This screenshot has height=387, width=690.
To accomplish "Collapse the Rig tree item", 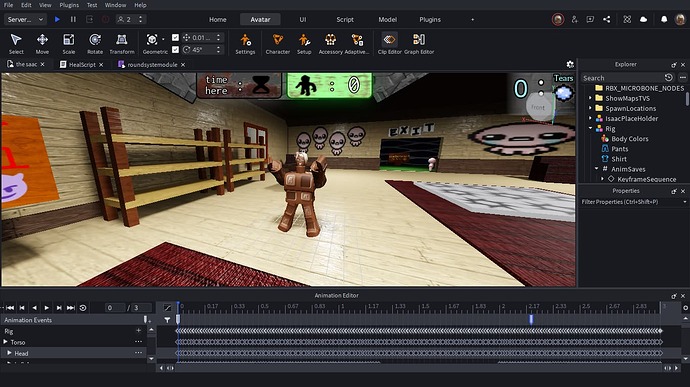I will click(x=591, y=129).
